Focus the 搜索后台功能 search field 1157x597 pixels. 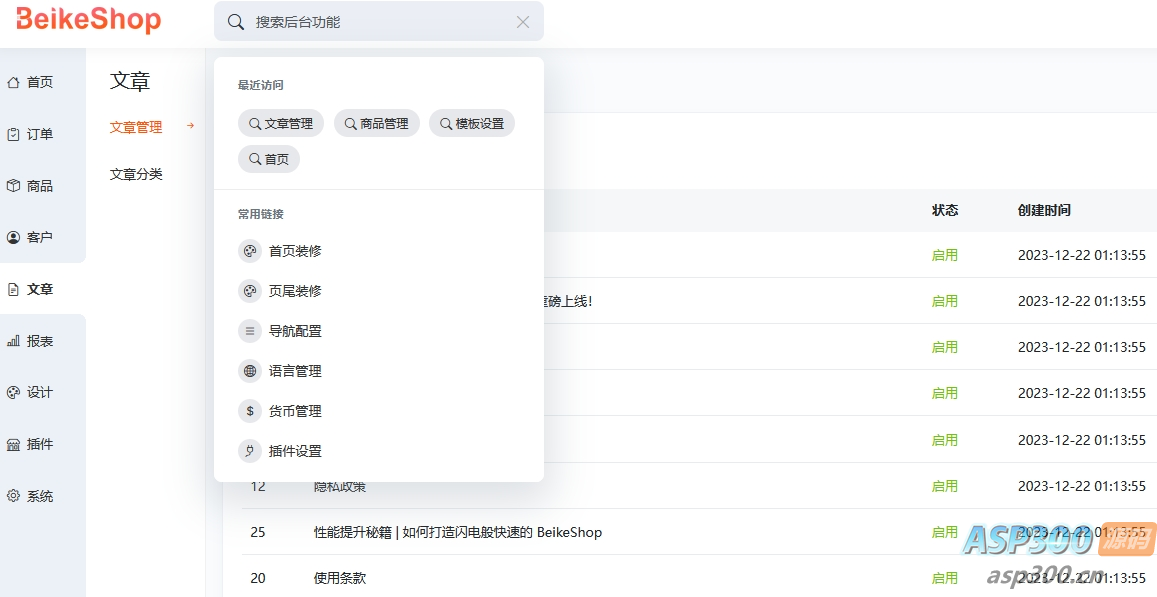380,22
